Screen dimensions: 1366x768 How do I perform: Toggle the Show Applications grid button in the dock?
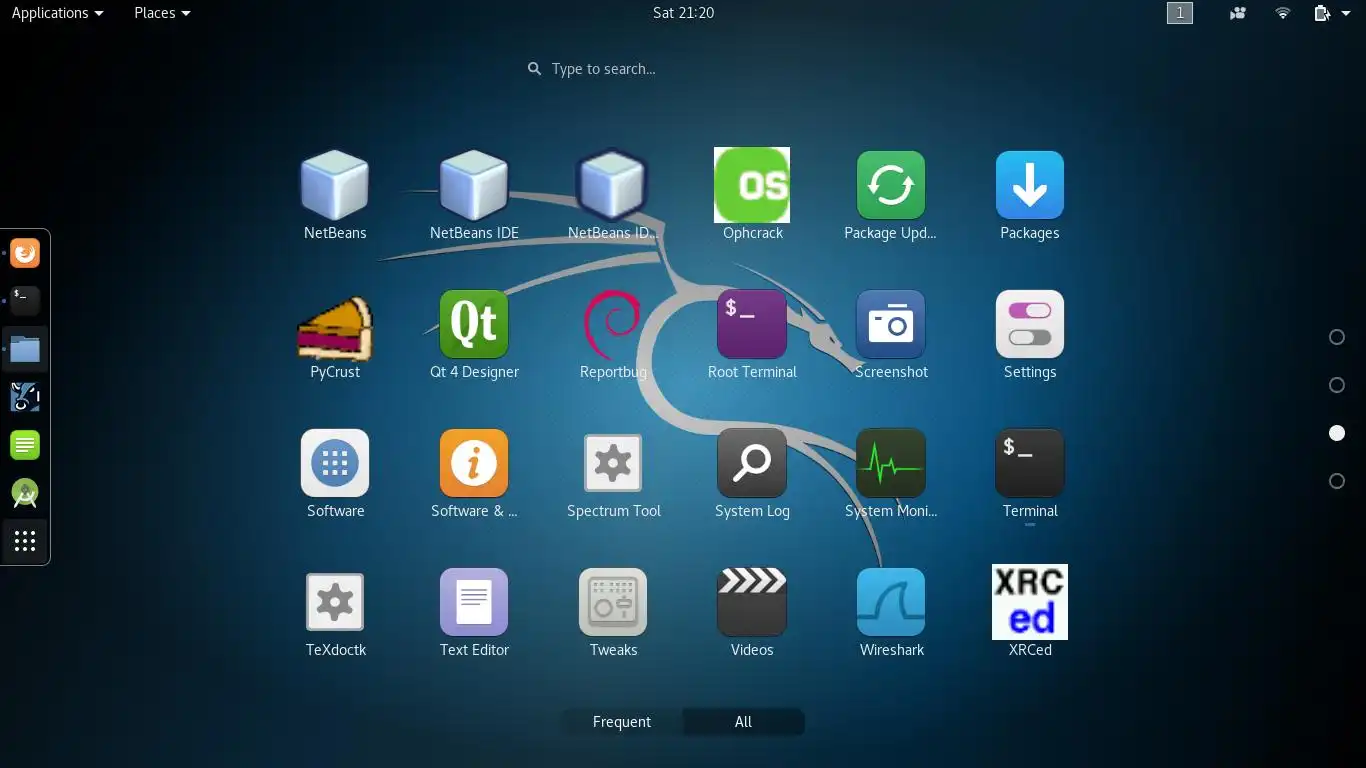point(25,541)
